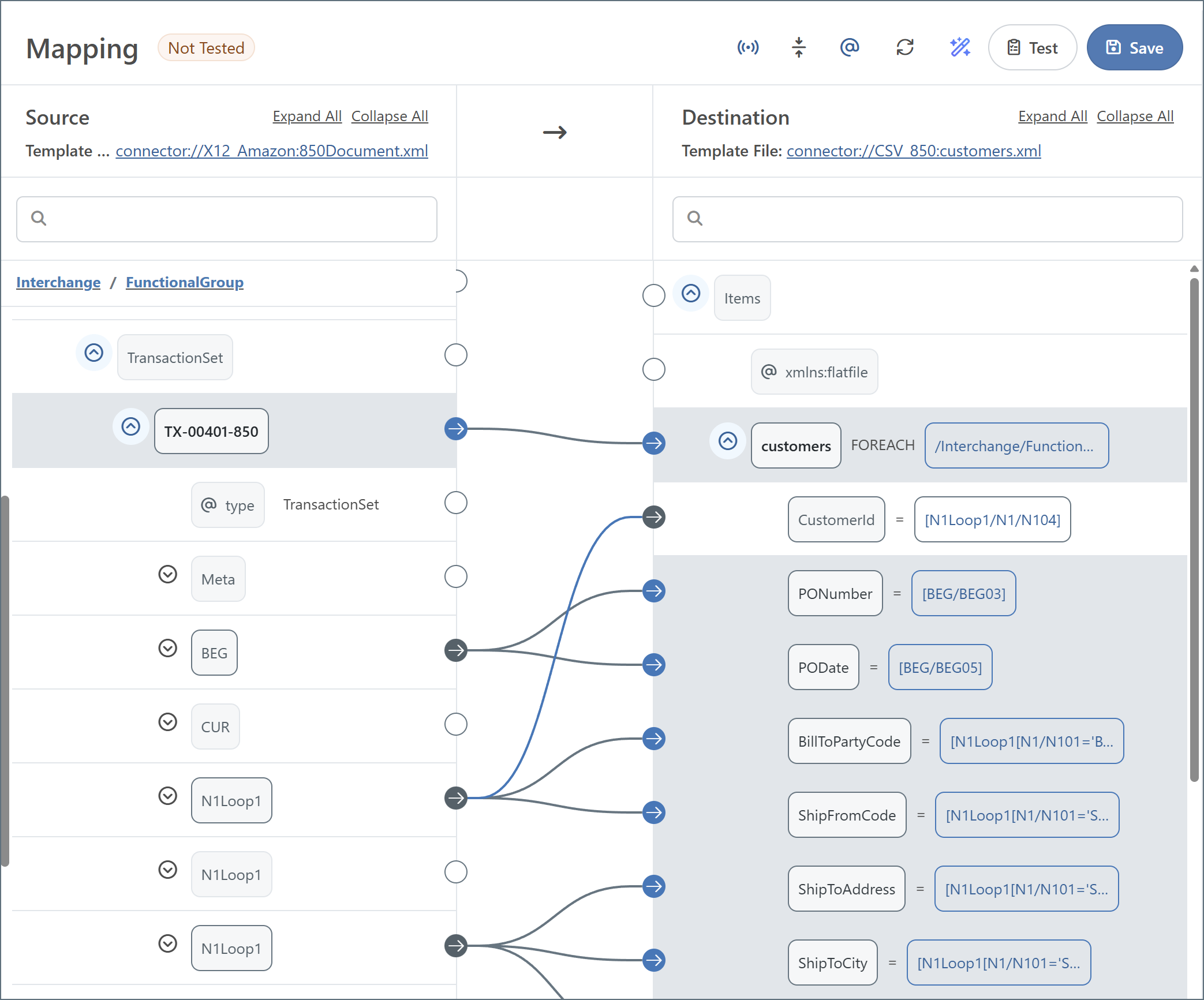
Task: Click the broadcast signal icon in toolbar
Action: (x=748, y=47)
